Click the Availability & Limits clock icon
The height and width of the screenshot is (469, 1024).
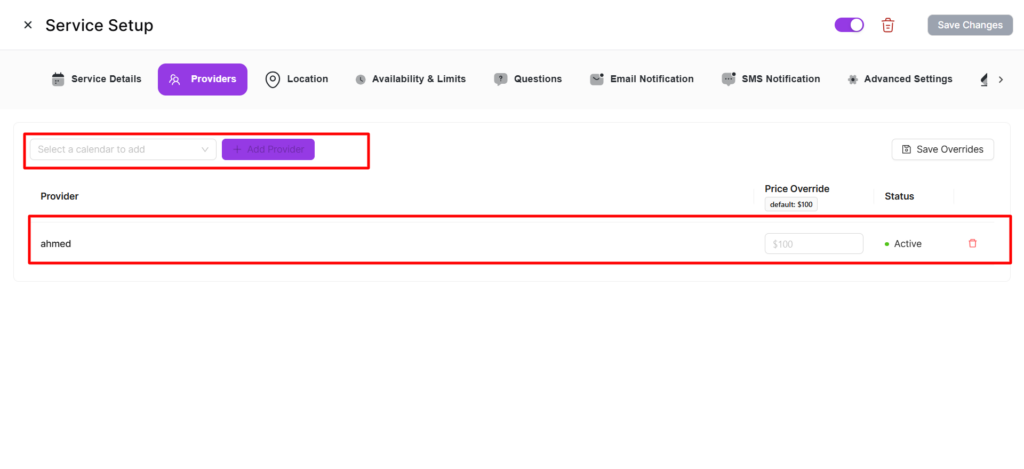point(360,79)
